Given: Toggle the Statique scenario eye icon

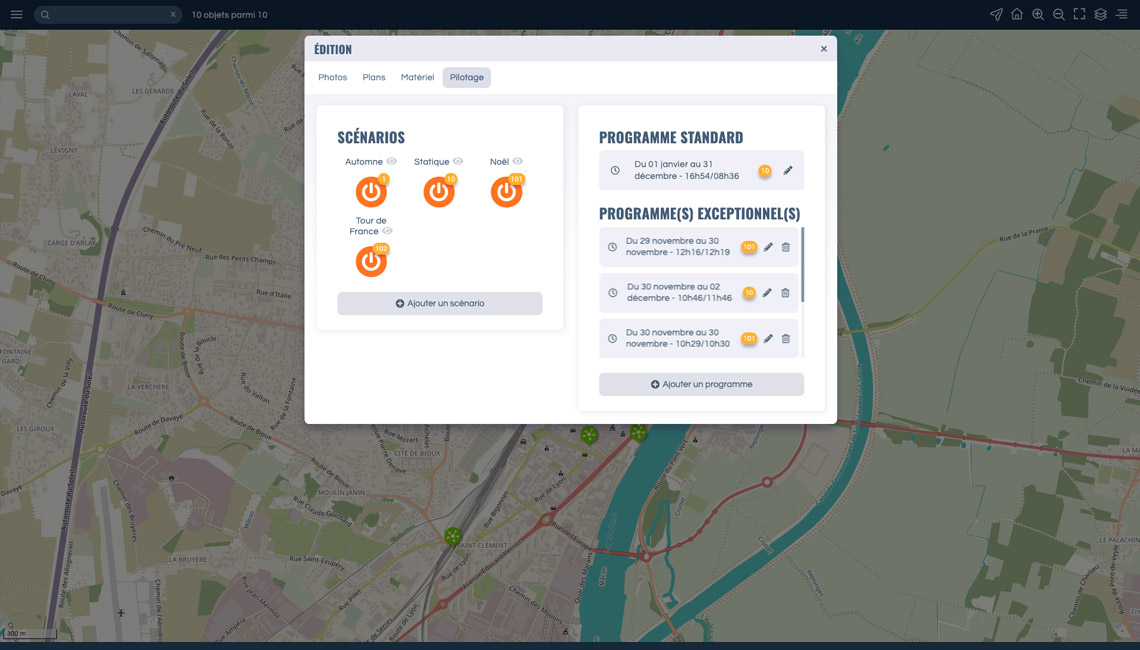Looking at the screenshot, I should tap(458, 161).
